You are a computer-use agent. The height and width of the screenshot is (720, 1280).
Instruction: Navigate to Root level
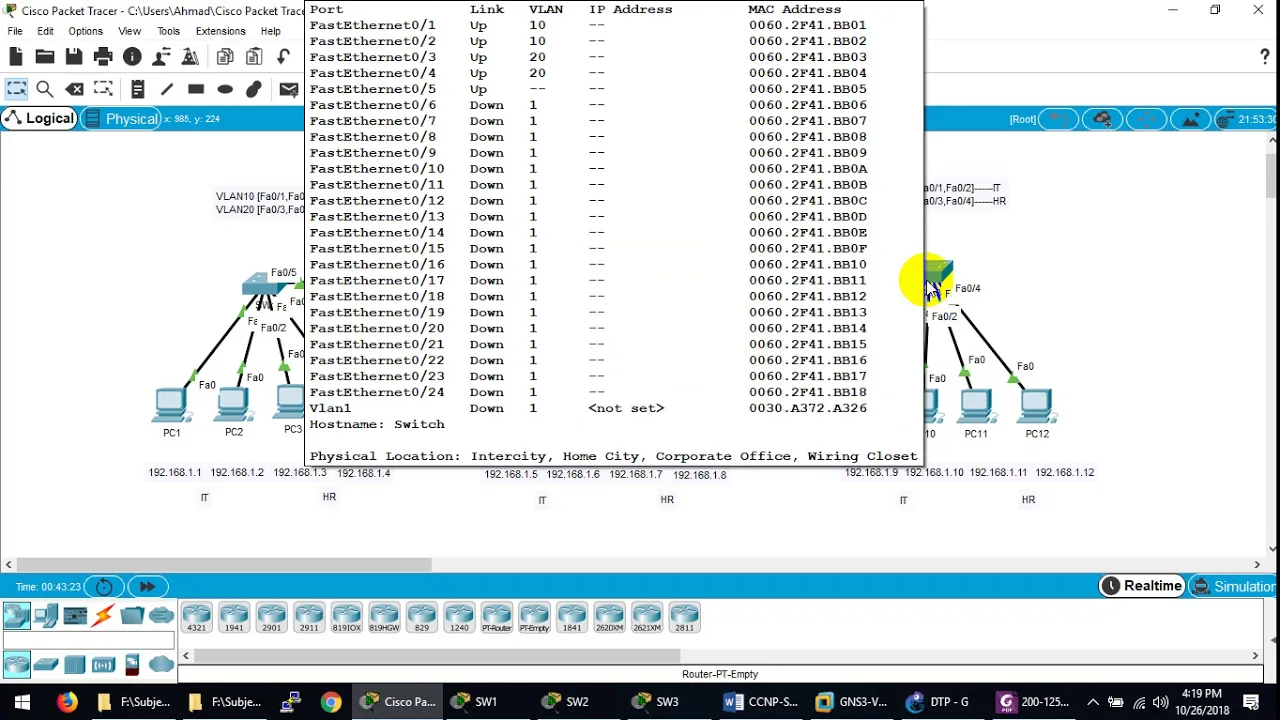coord(1022,120)
